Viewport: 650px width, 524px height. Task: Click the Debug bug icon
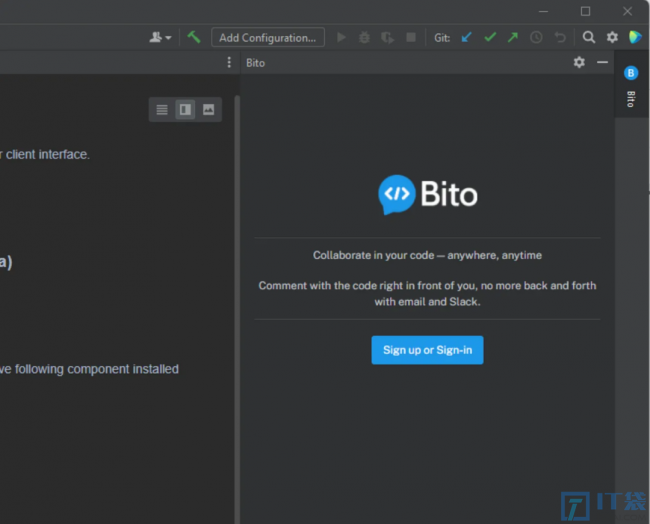pyautogui.click(x=364, y=38)
